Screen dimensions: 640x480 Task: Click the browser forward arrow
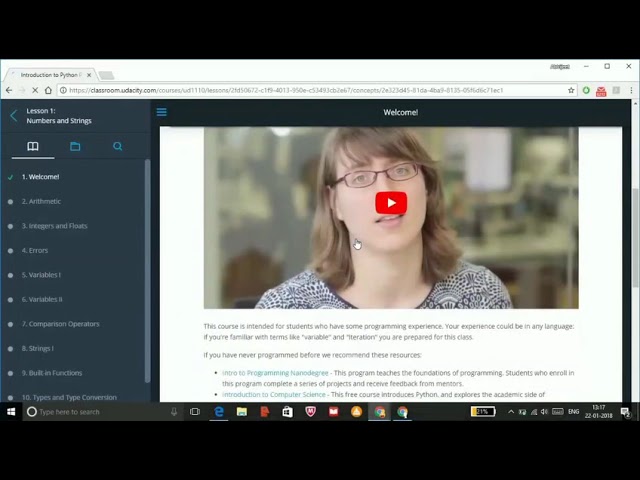click(x=22, y=90)
